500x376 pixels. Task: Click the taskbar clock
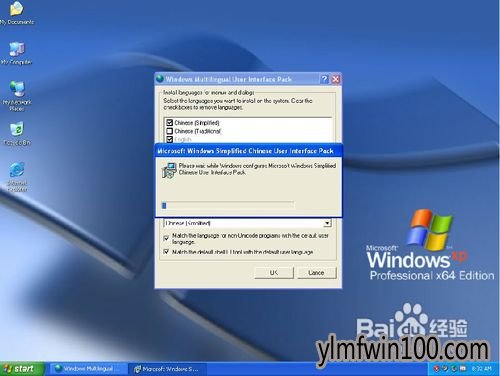click(x=482, y=369)
